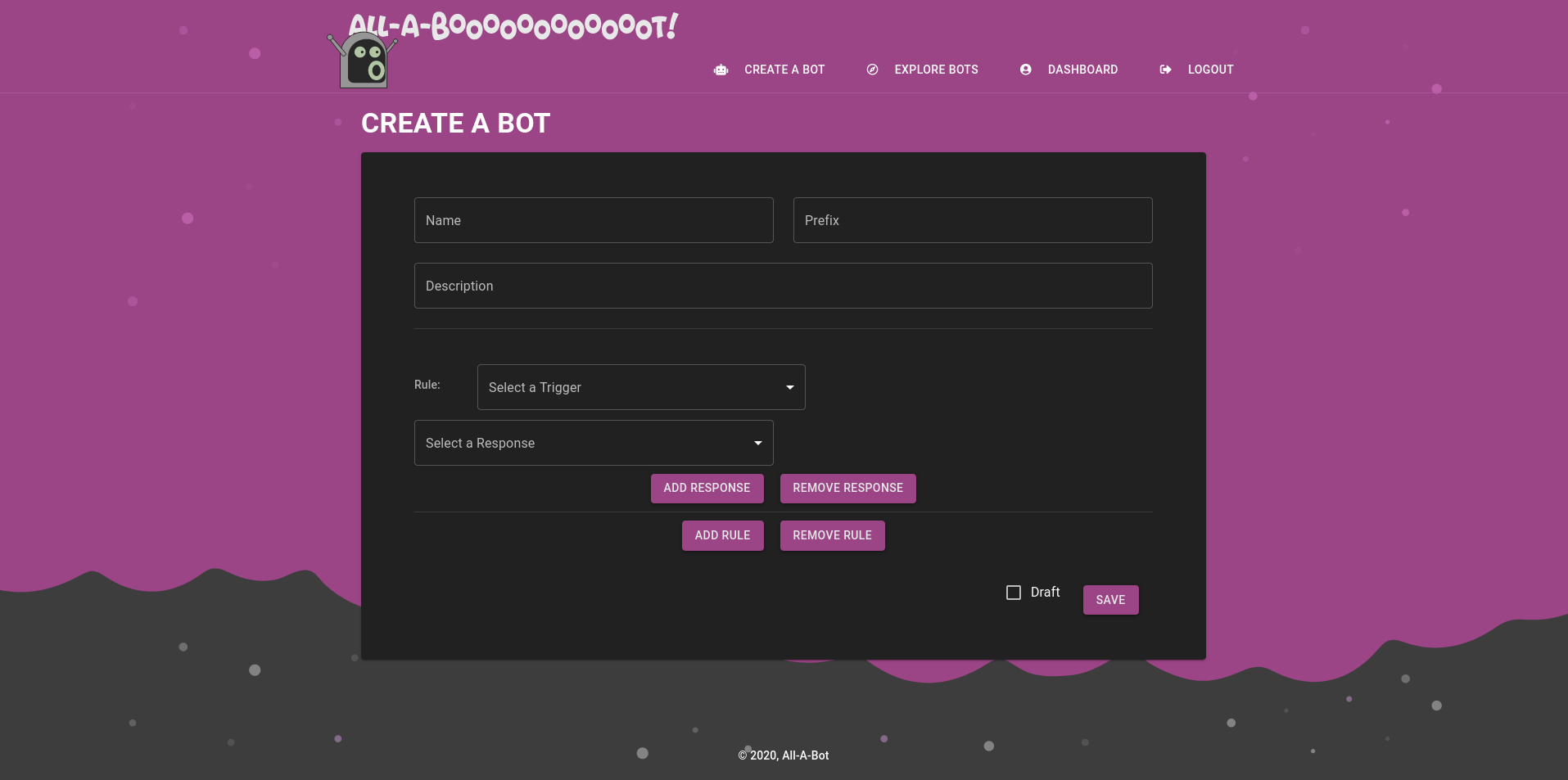Click the sign-out icon beside Logout
The width and height of the screenshot is (1568, 780).
tap(1165, 70)
